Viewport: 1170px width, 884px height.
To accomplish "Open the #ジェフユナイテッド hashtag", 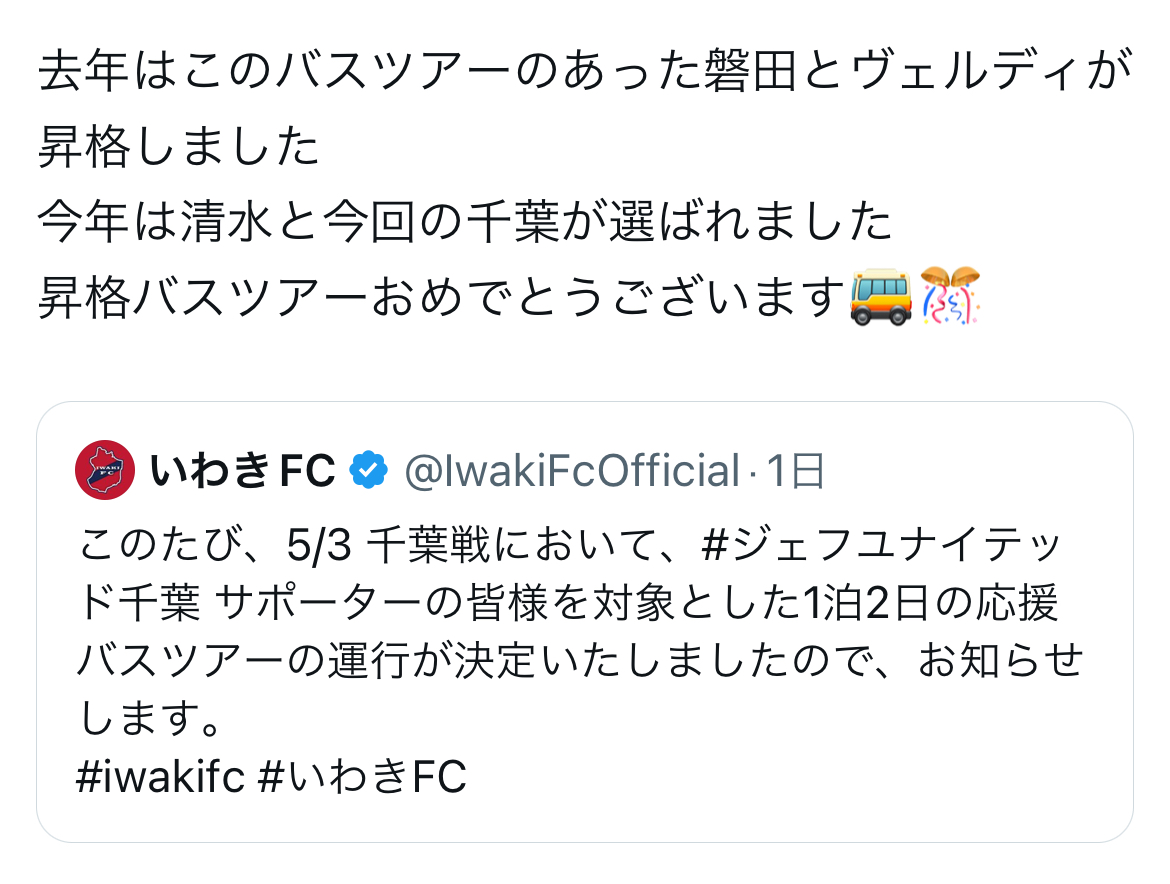I will (x=881, y=544).
